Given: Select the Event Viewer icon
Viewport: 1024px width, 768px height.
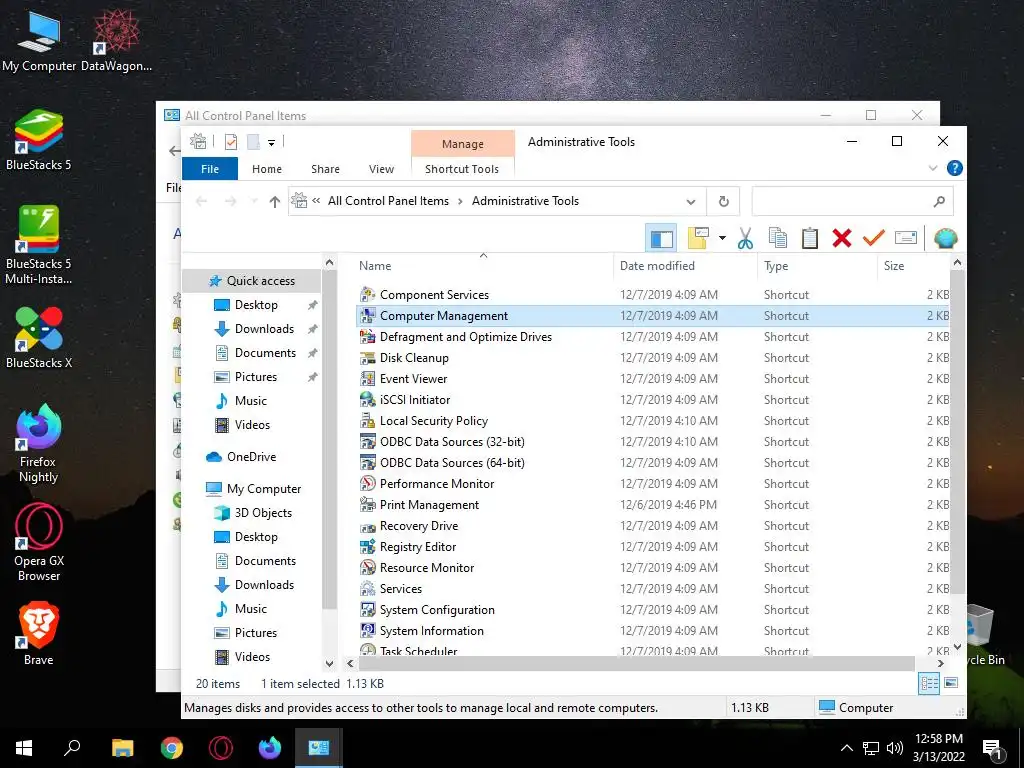Looking at the screenshot, I should [x=368, y=379].
